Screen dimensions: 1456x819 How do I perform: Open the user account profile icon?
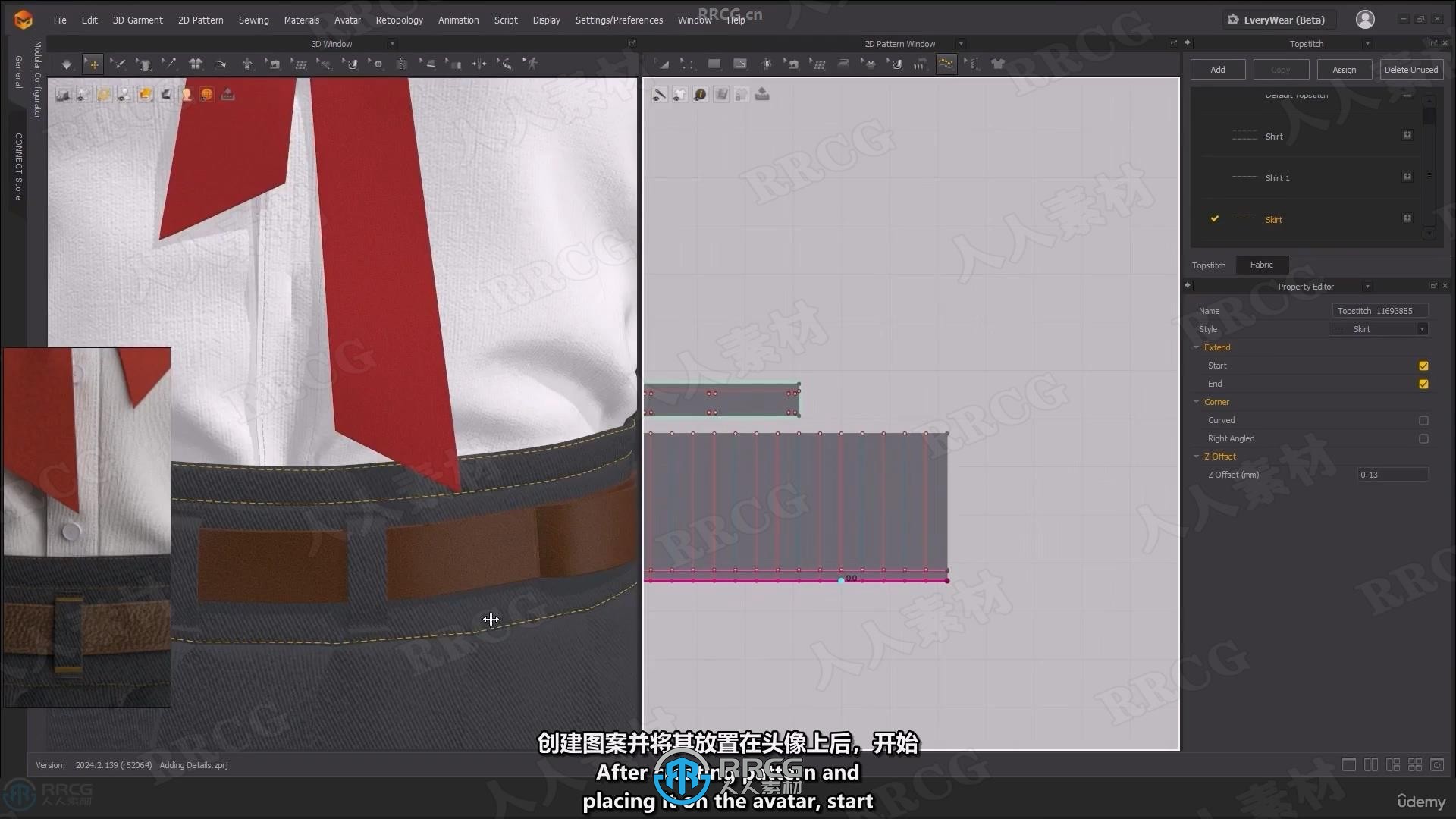pyautogui.click(x=1365, y=20)
